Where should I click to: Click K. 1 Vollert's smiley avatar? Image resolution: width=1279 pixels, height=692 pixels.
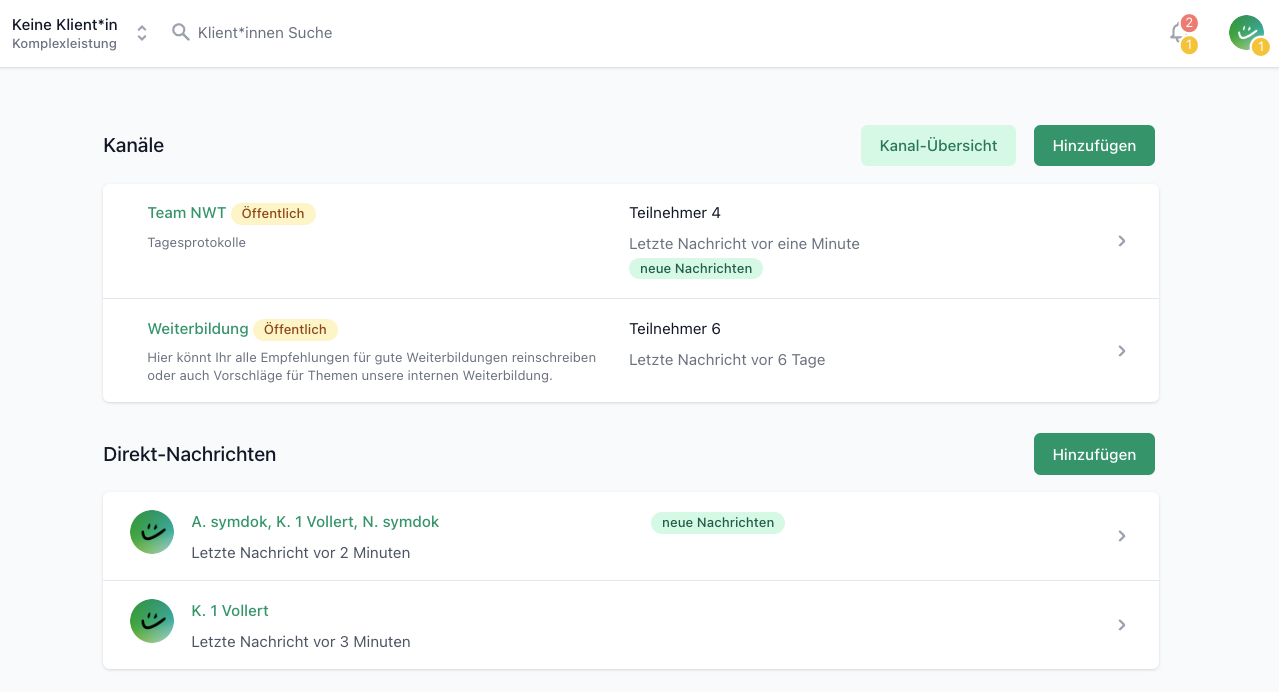[x=152, y=621]
